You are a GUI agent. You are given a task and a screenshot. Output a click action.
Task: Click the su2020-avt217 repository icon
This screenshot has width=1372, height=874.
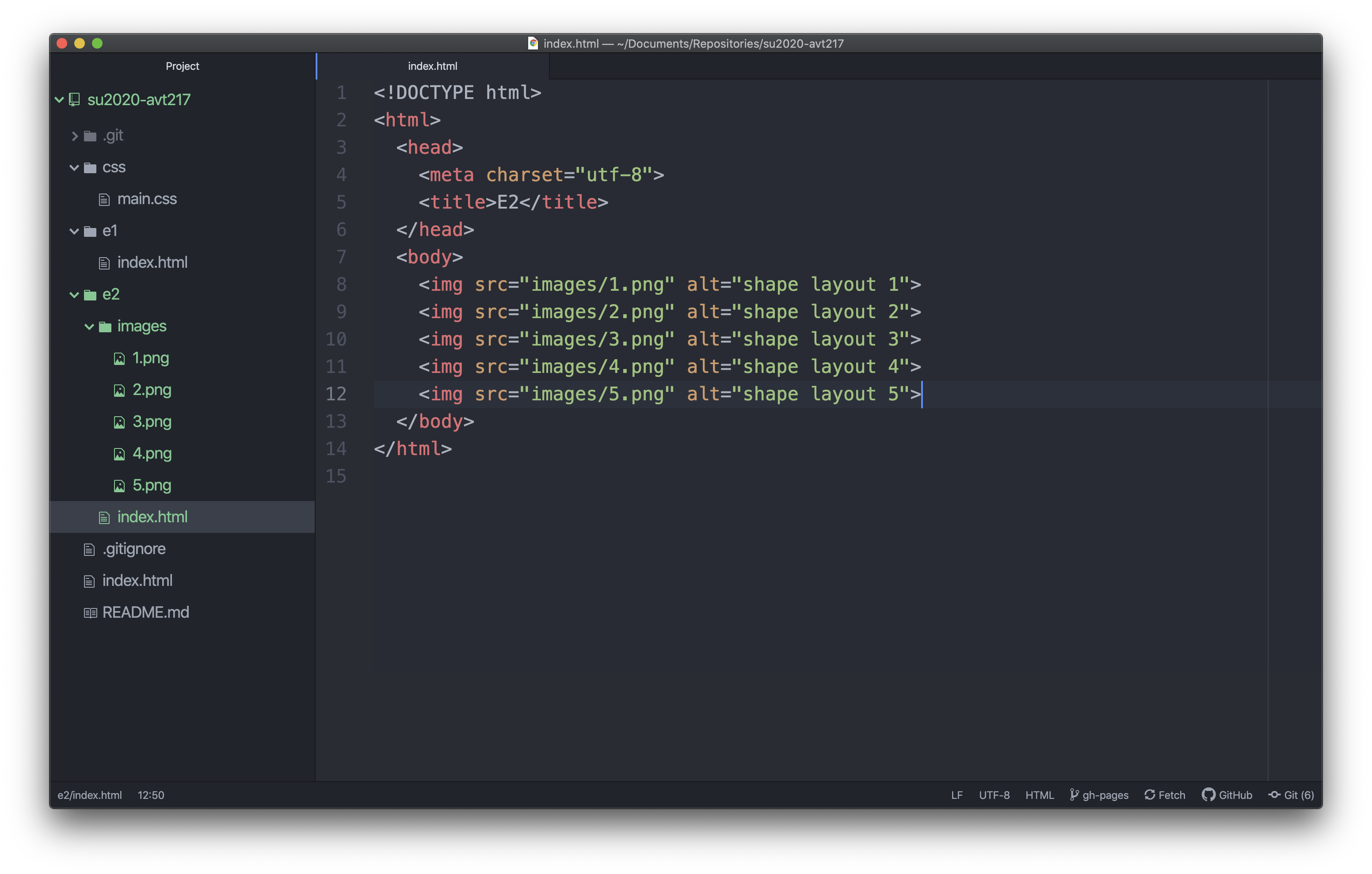click(x=75, y=100)
